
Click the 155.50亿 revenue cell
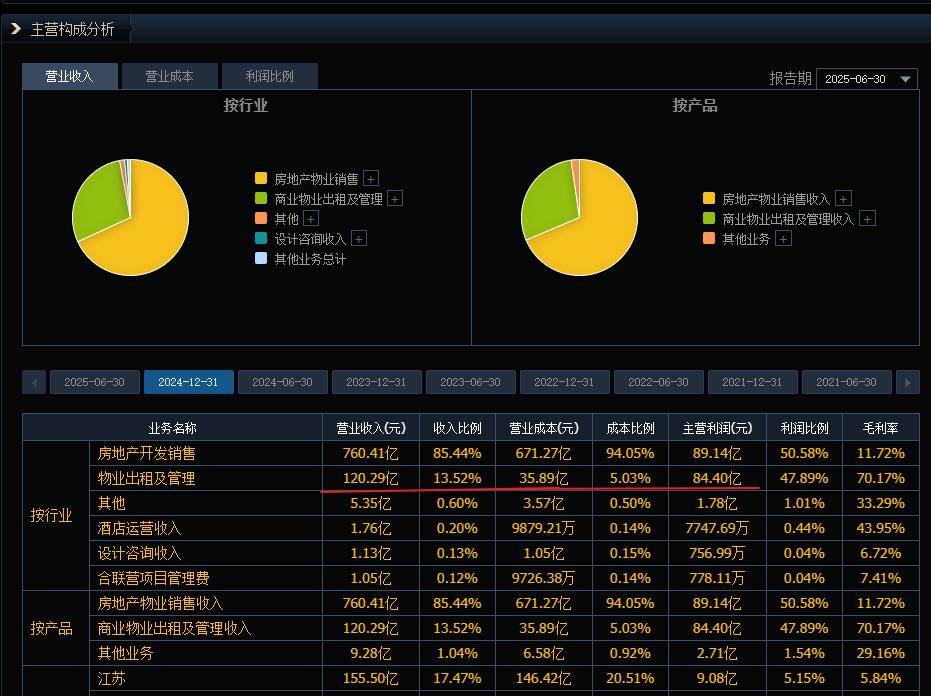point(371,678)
